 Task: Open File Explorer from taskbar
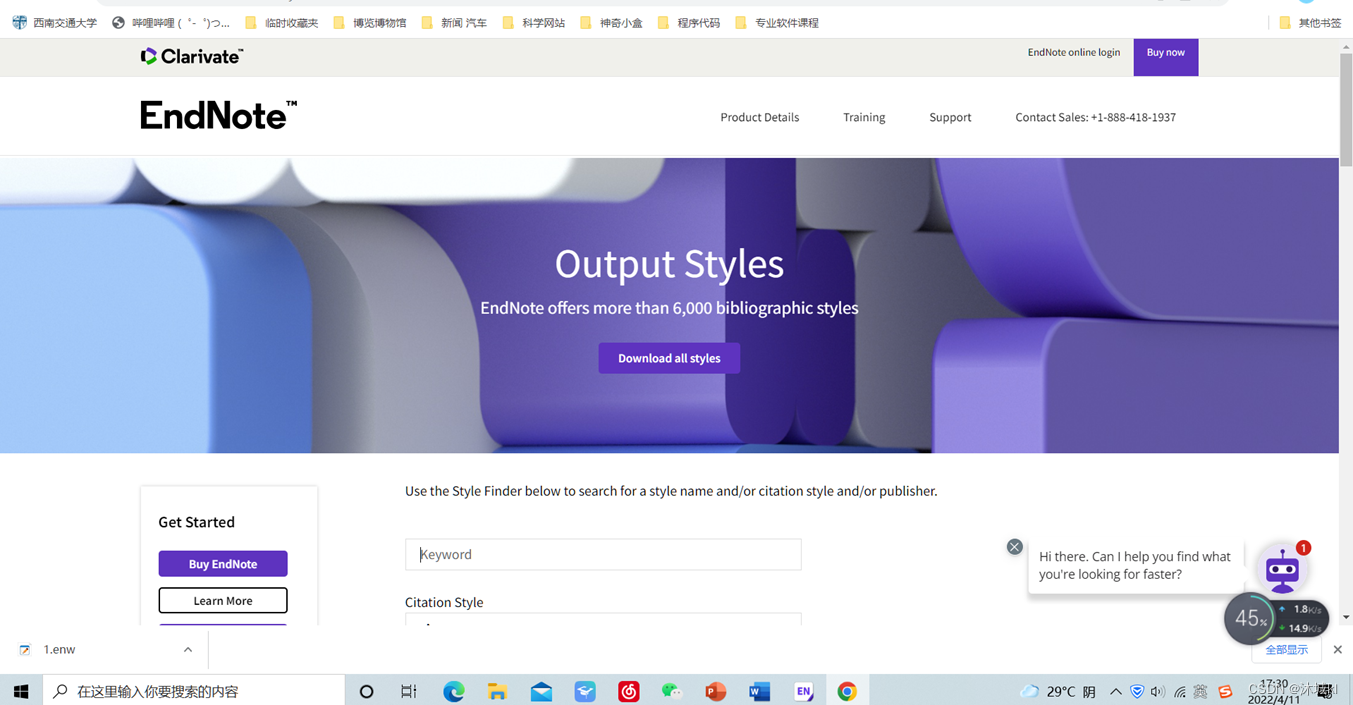(497, 691)
